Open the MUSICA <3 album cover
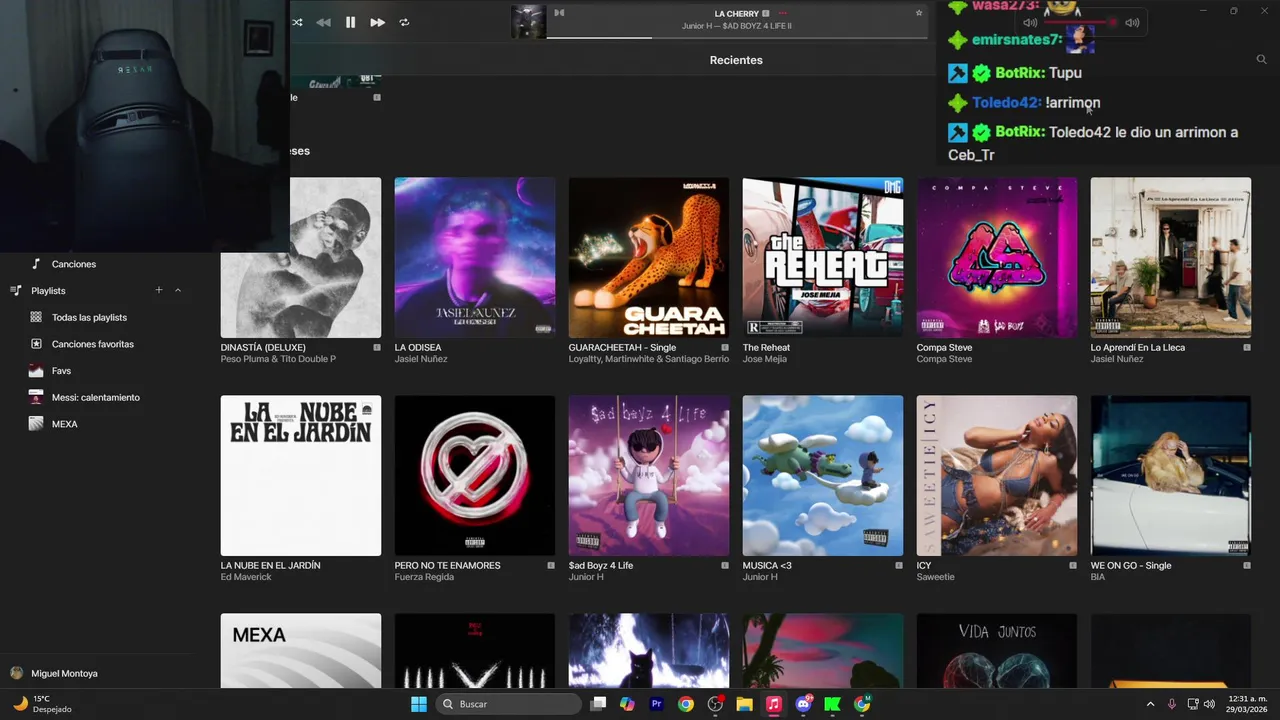 (x=823, y=476)
